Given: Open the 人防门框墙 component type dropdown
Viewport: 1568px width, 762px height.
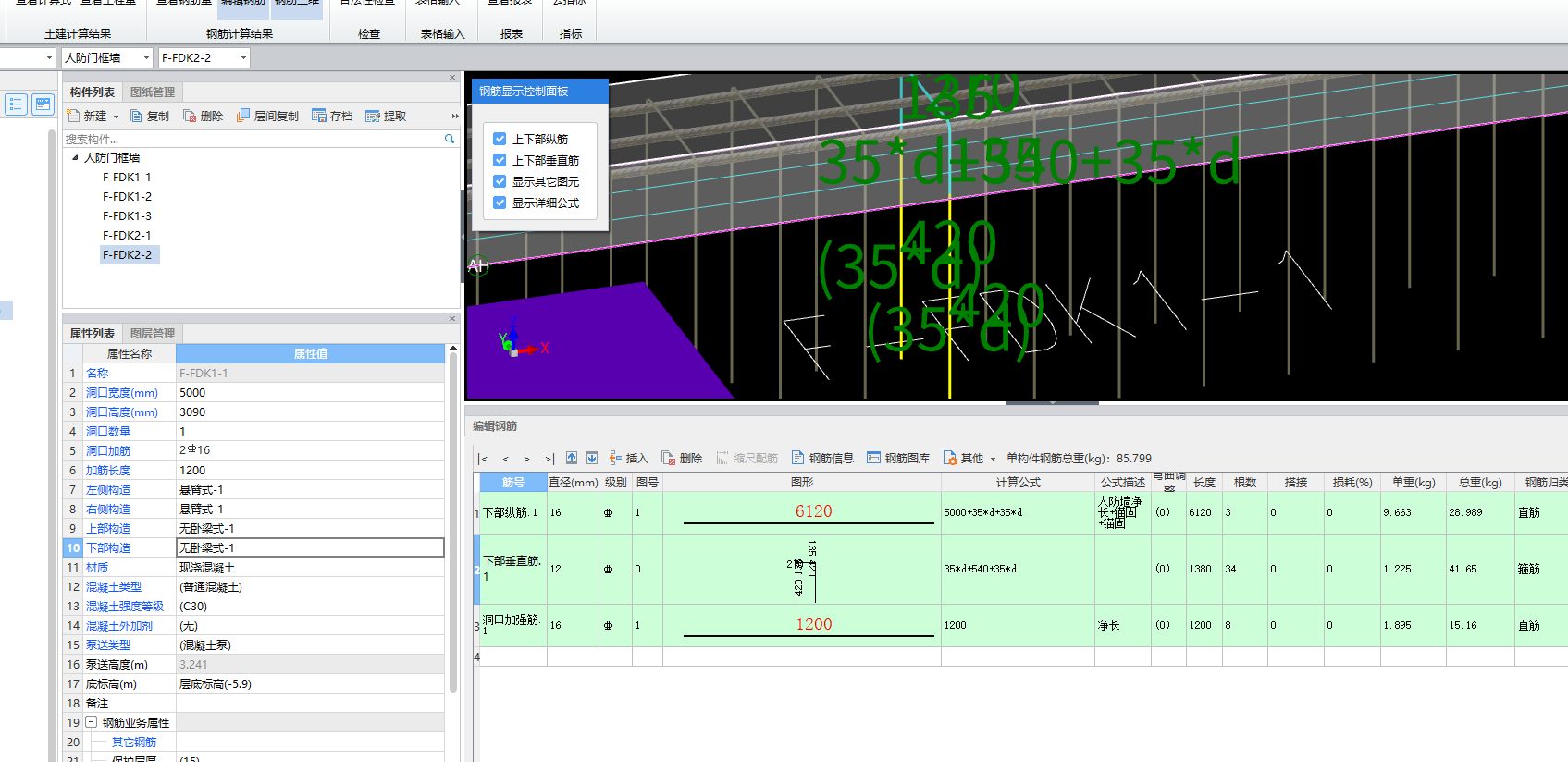Looking at the screenshot, I should tap(146, 57).
